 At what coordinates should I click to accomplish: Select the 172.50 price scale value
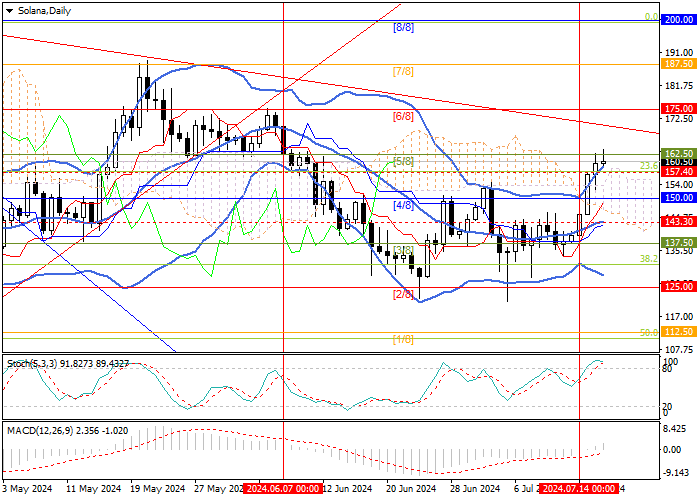pos(679,119)
